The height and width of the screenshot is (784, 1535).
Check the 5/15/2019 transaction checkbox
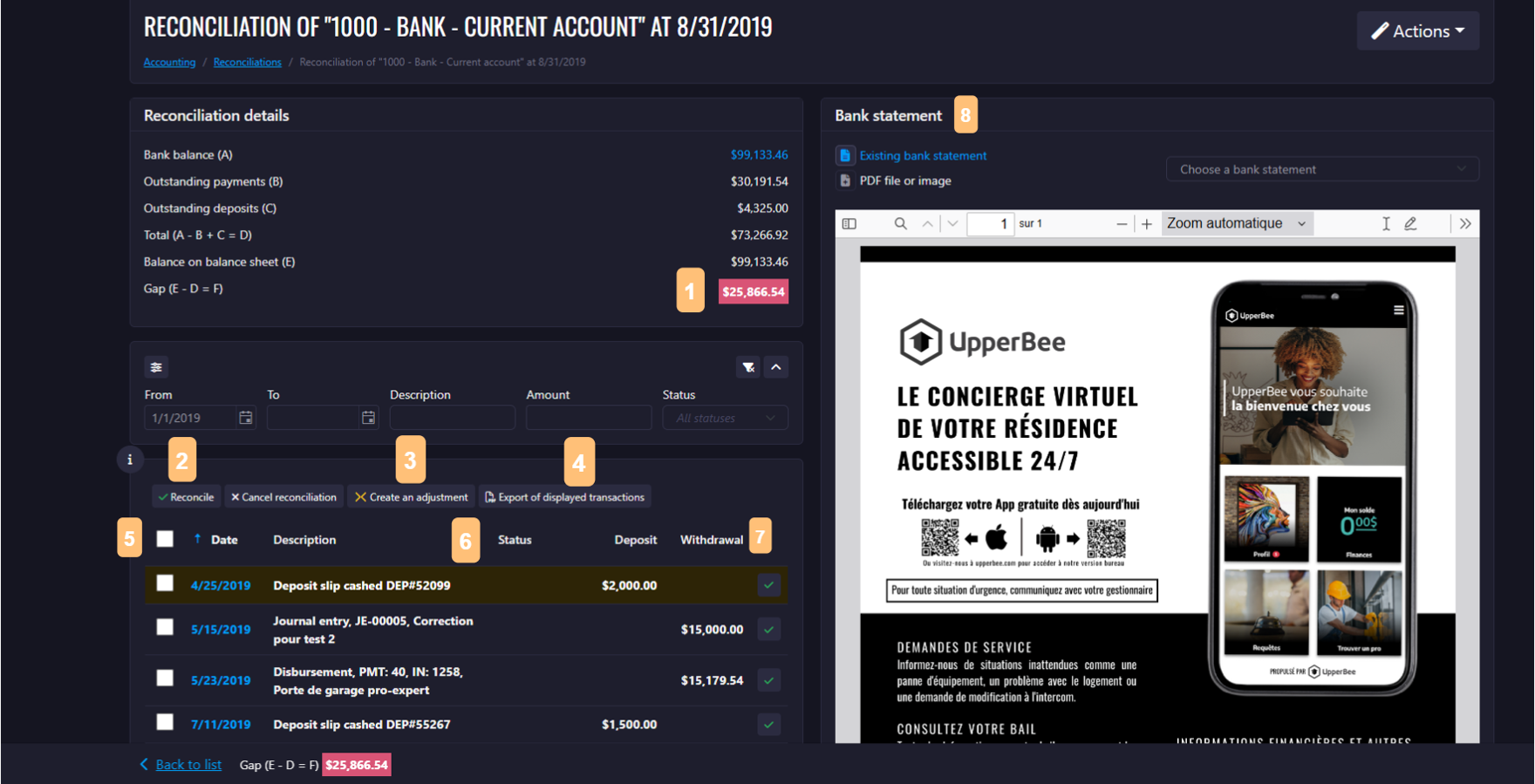click(165, 627)
